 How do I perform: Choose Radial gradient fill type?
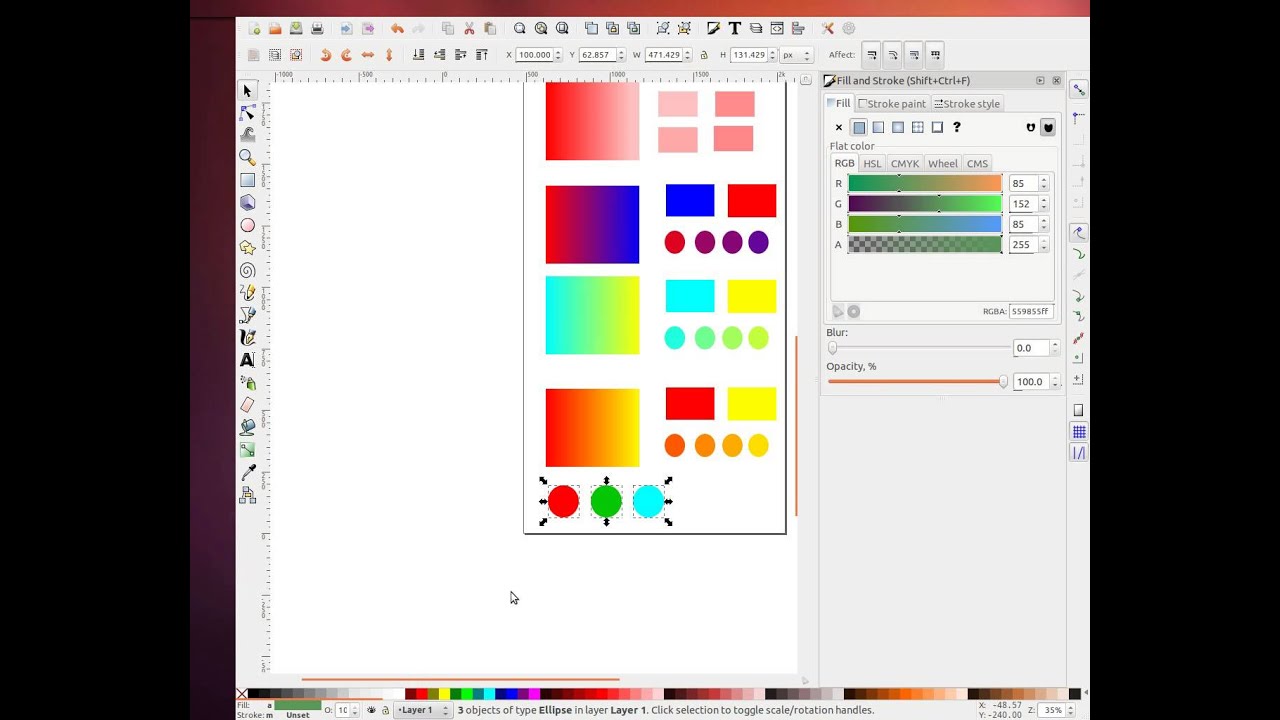(x=898, y=127)
